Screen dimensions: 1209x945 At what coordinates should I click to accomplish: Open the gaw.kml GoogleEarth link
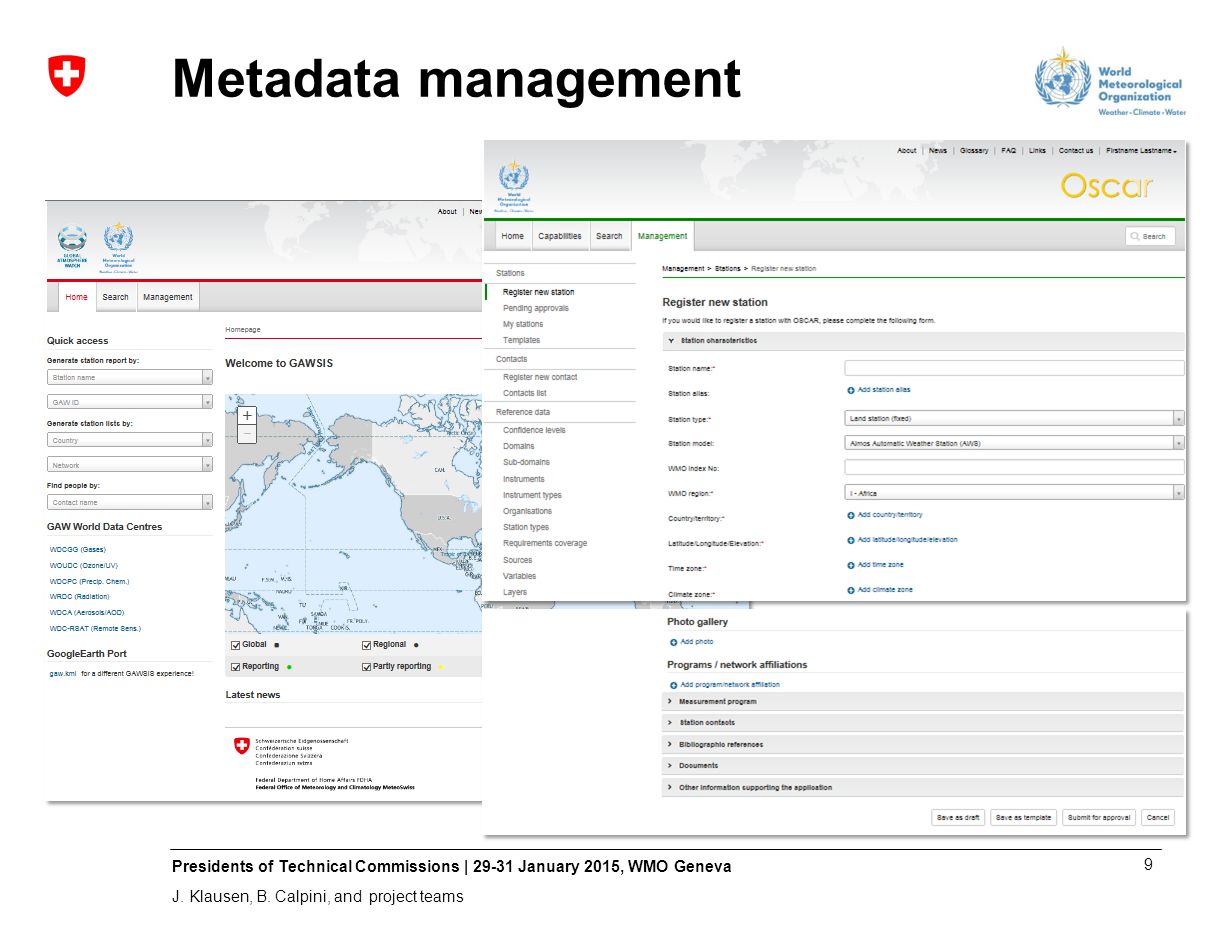click(x=63, y=674)
